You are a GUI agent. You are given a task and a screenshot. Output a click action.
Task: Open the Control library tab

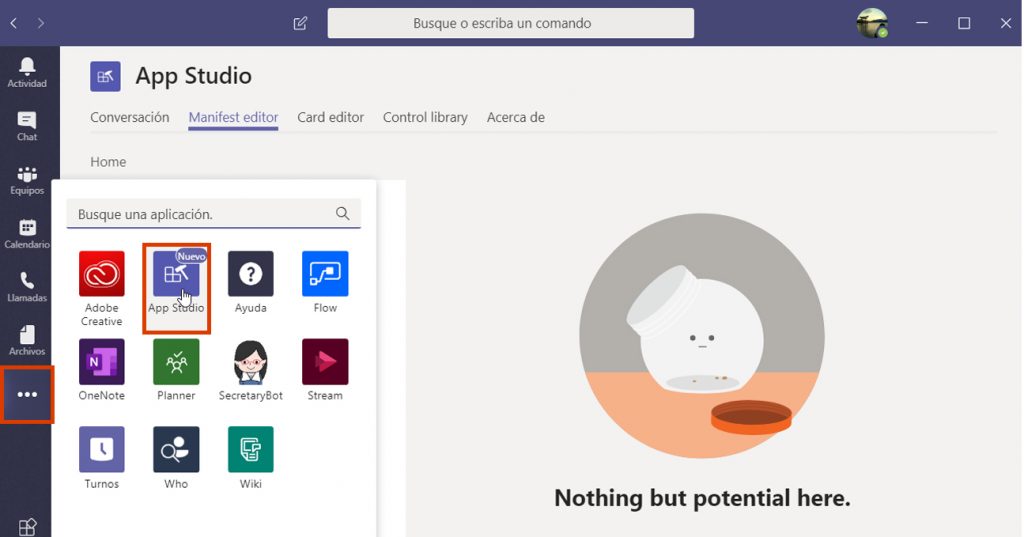click(425, 118)
